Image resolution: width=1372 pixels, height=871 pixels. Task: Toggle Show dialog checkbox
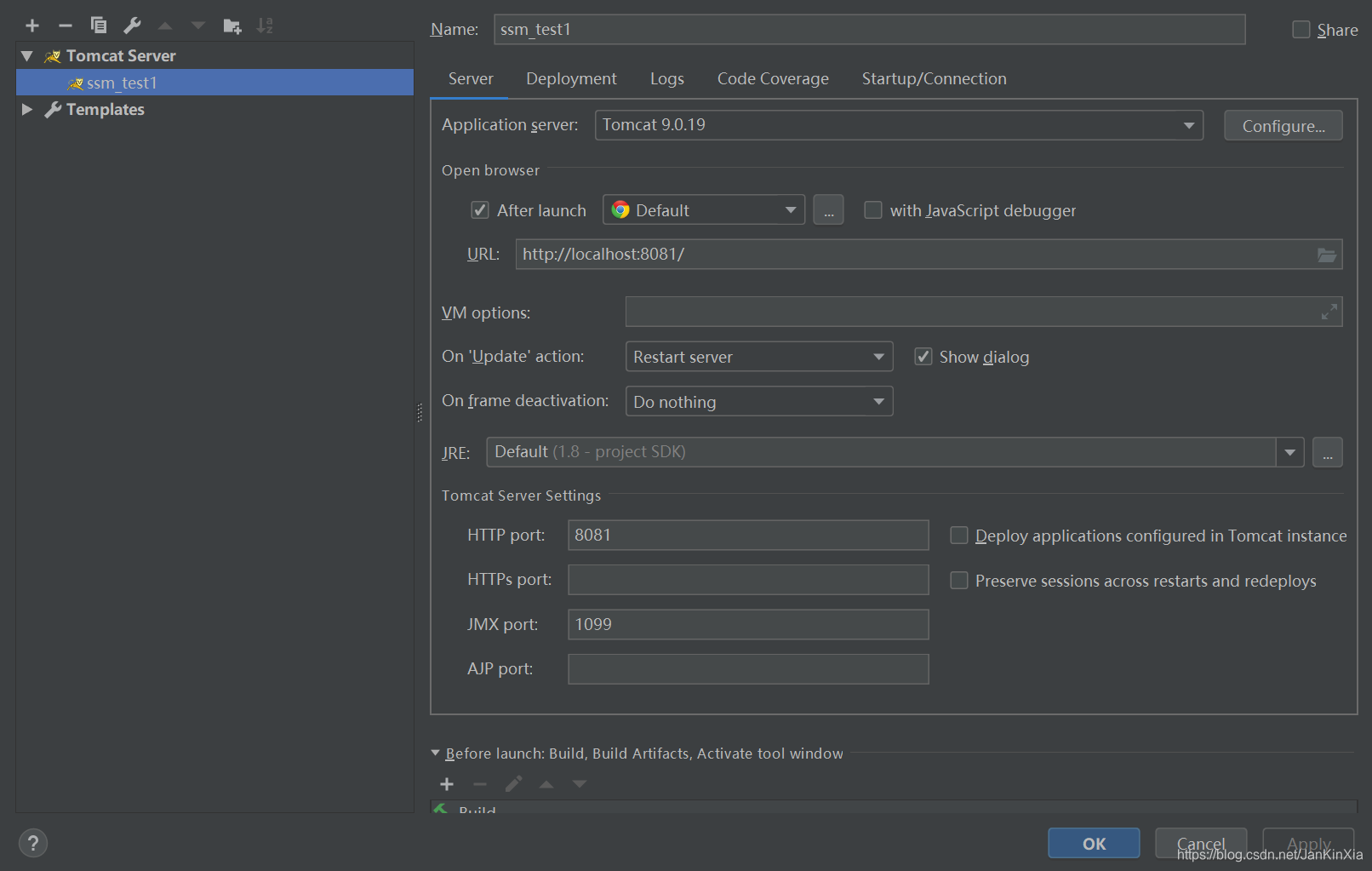point(923,357)
